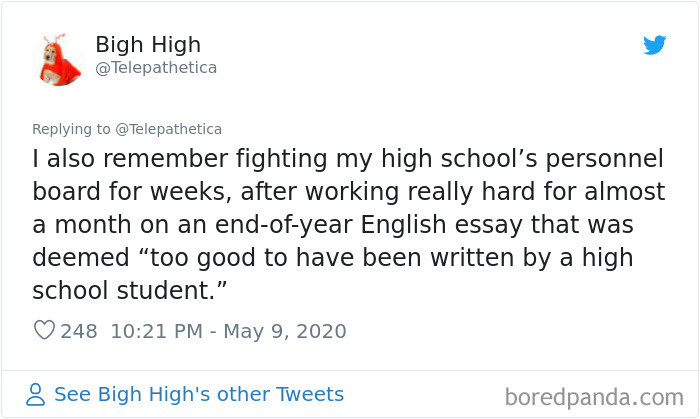Image resolution: width=700 pixels, height=419 pixels.
Task: Open the Bigh High display name
Action: [148, 45]
